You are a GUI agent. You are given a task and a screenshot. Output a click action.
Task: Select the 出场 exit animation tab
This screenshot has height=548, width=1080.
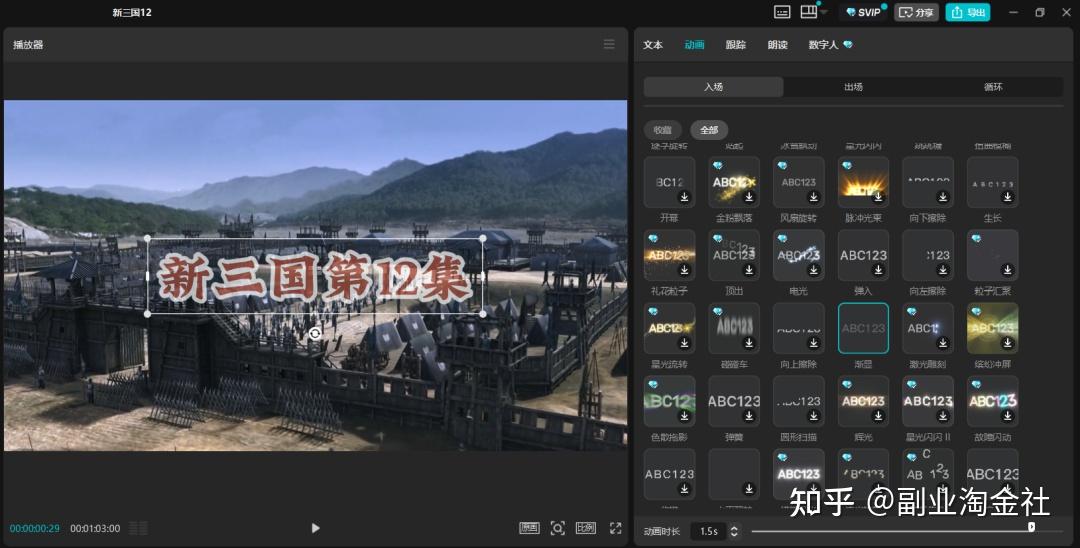click(853, 87)
